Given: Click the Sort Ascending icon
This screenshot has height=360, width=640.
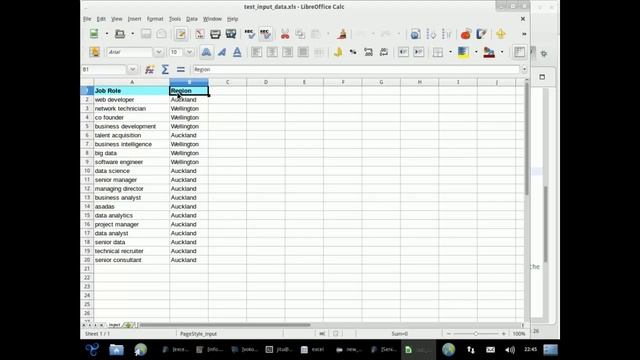Looking at the screenshot, I should tap(431, 34).
